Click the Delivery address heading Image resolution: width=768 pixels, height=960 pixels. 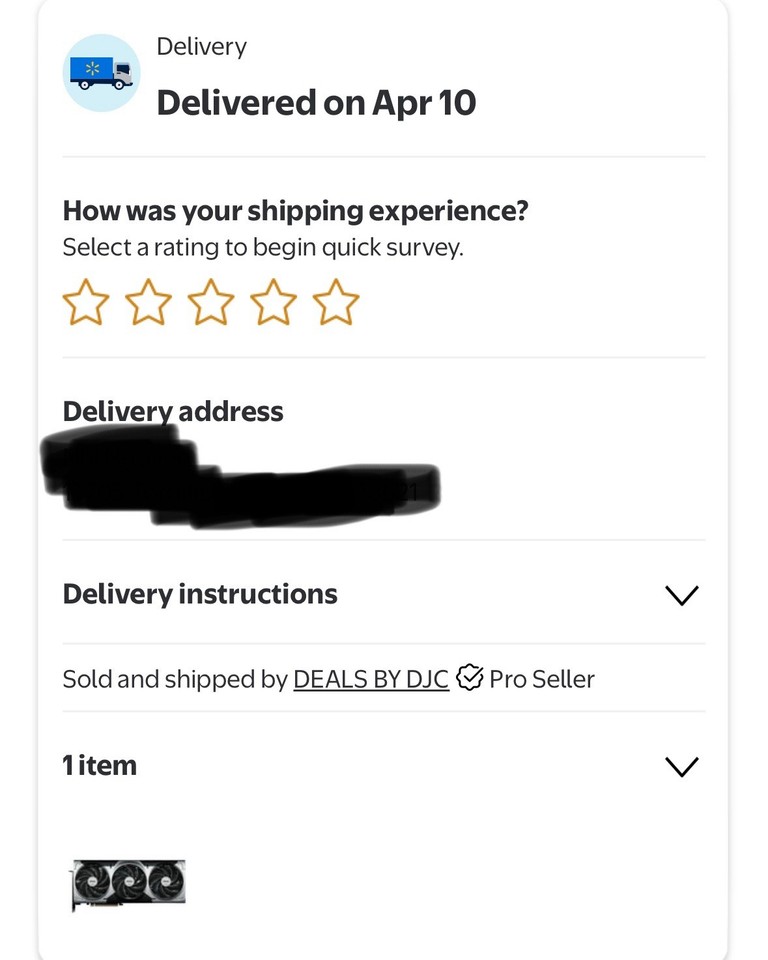point(173,412)
